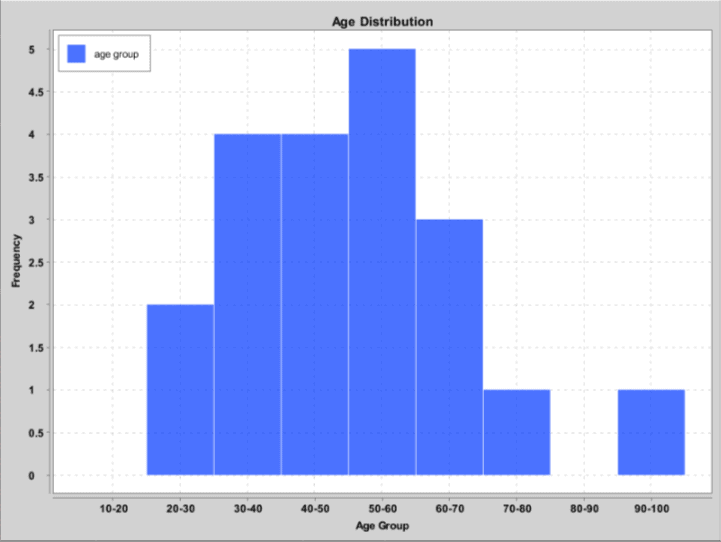Image resolution: width=721 pixels, height=542 pixels.
Task: Click the 'Age Group' x-axis title
Action: (x=382, y=526)
